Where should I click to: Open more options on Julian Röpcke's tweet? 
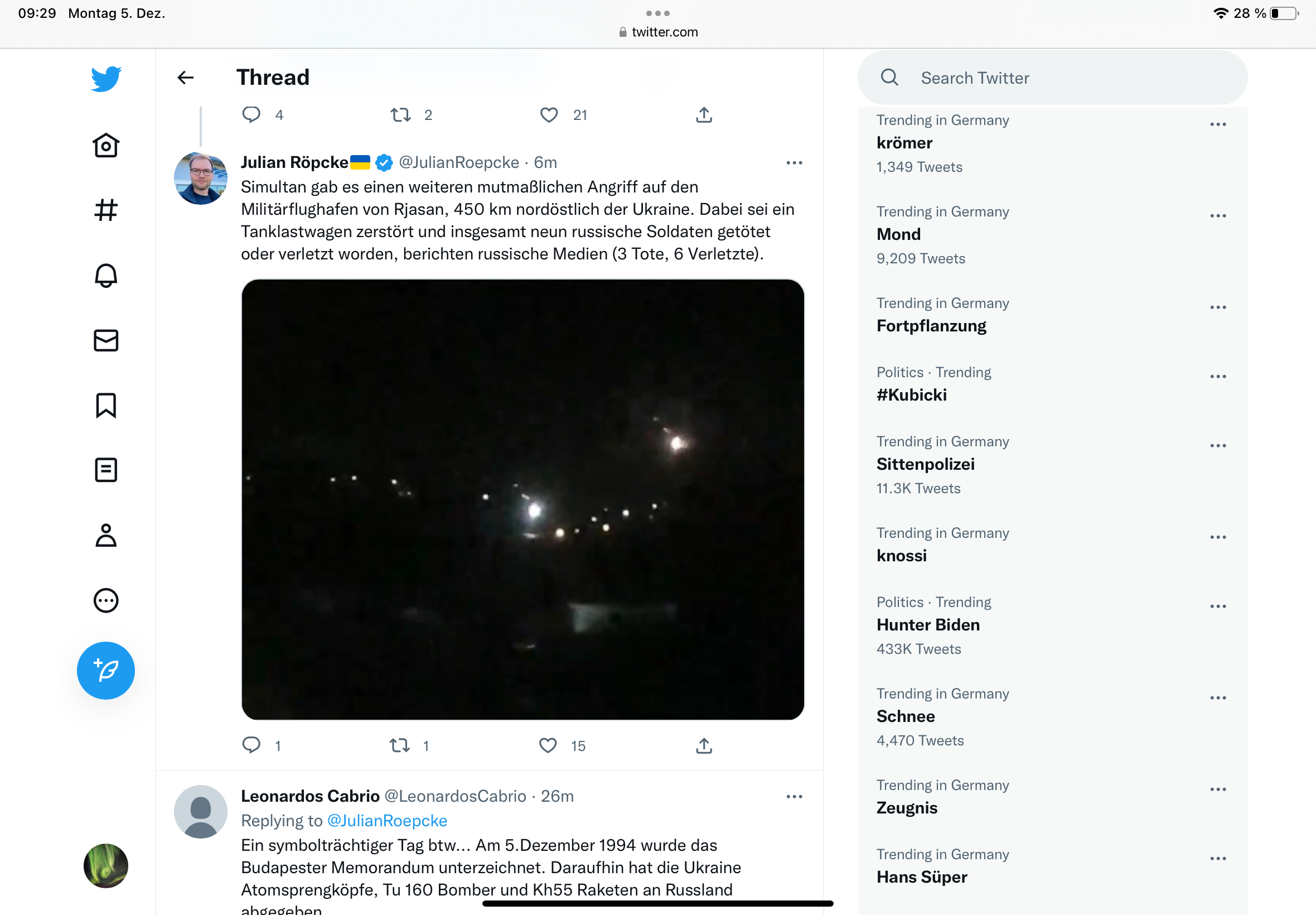click(794, 163)
